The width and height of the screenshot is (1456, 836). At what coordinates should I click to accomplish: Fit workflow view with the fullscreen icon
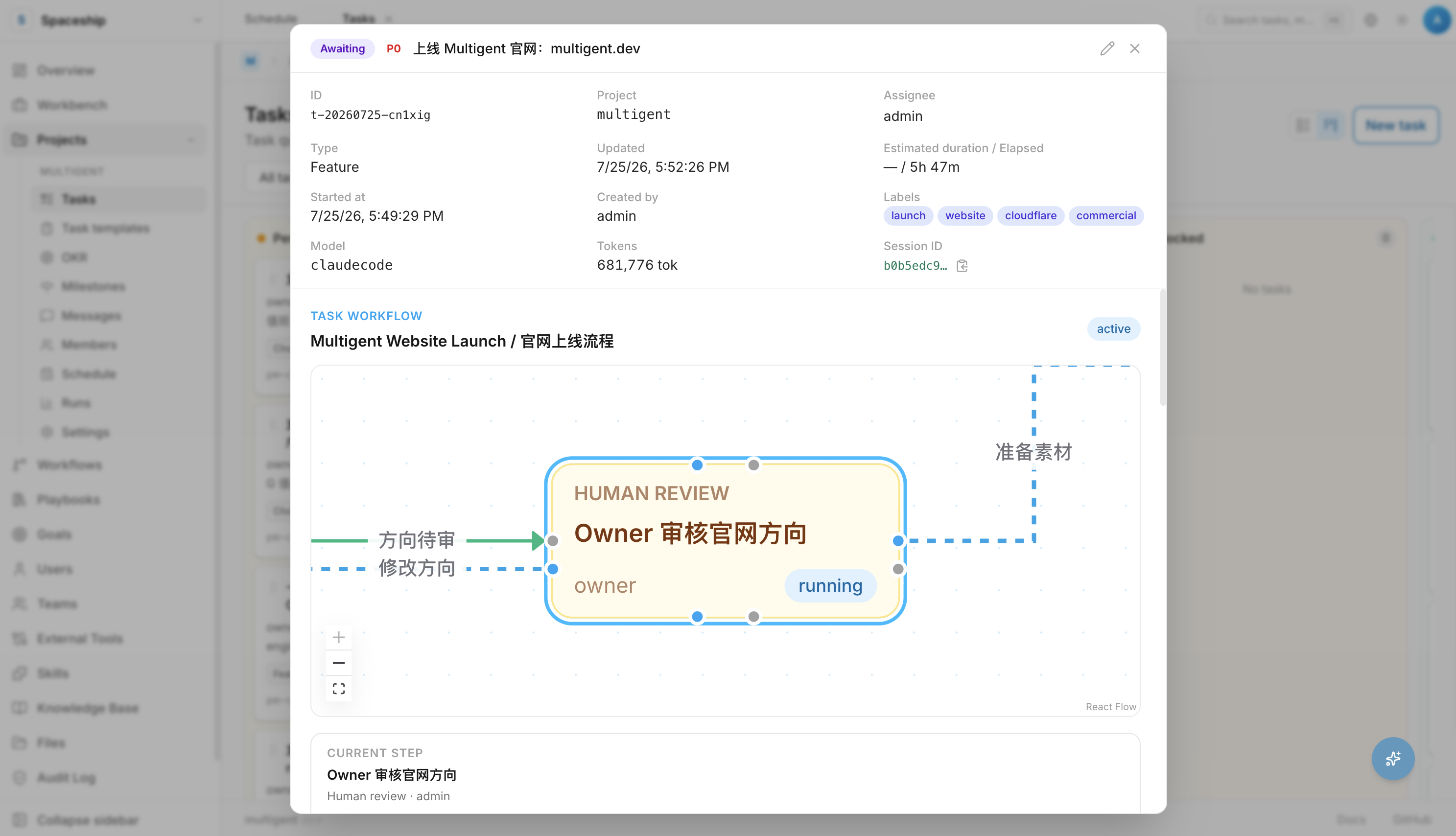click(x=339, y=689)
